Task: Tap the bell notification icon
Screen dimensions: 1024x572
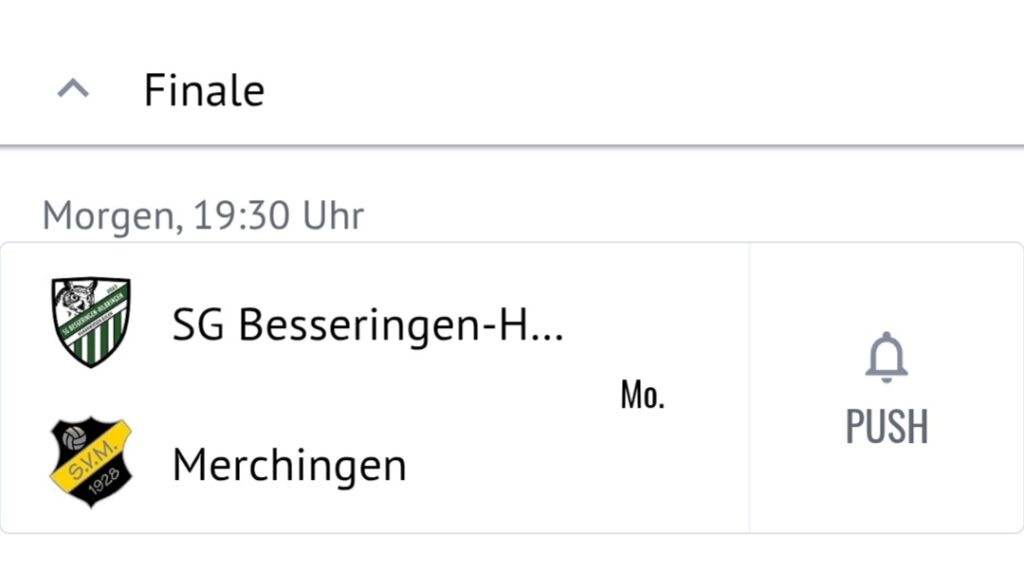Action: pyautogui.click(x=886, y=357)
